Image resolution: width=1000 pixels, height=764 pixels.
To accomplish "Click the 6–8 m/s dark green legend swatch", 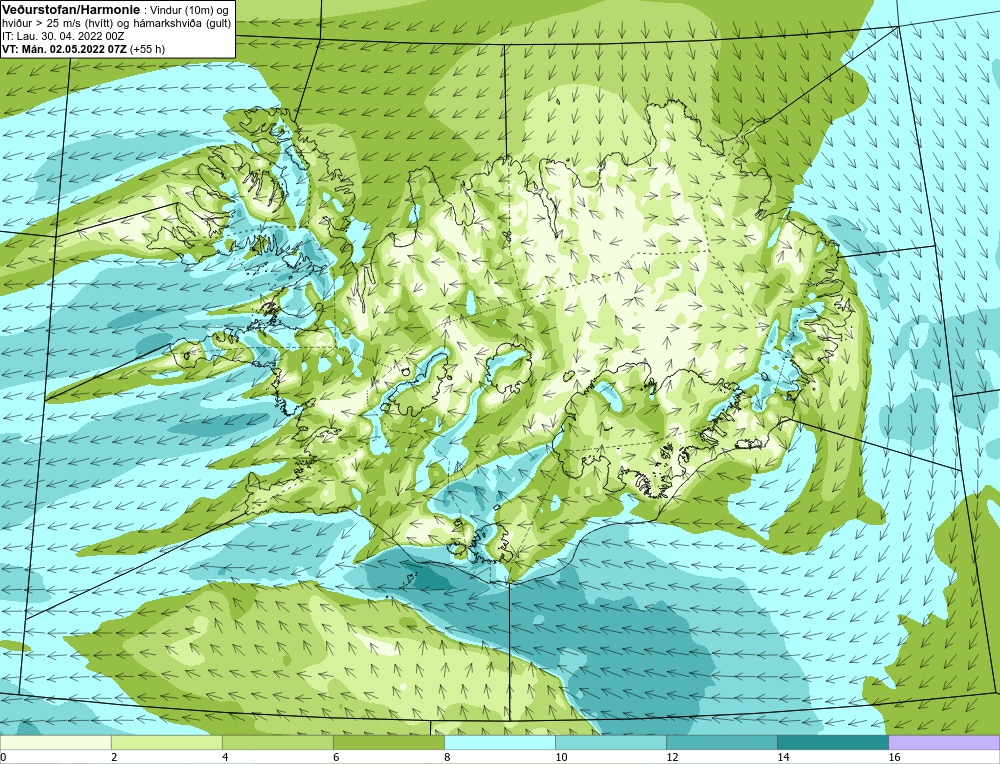I will point(388,742).
